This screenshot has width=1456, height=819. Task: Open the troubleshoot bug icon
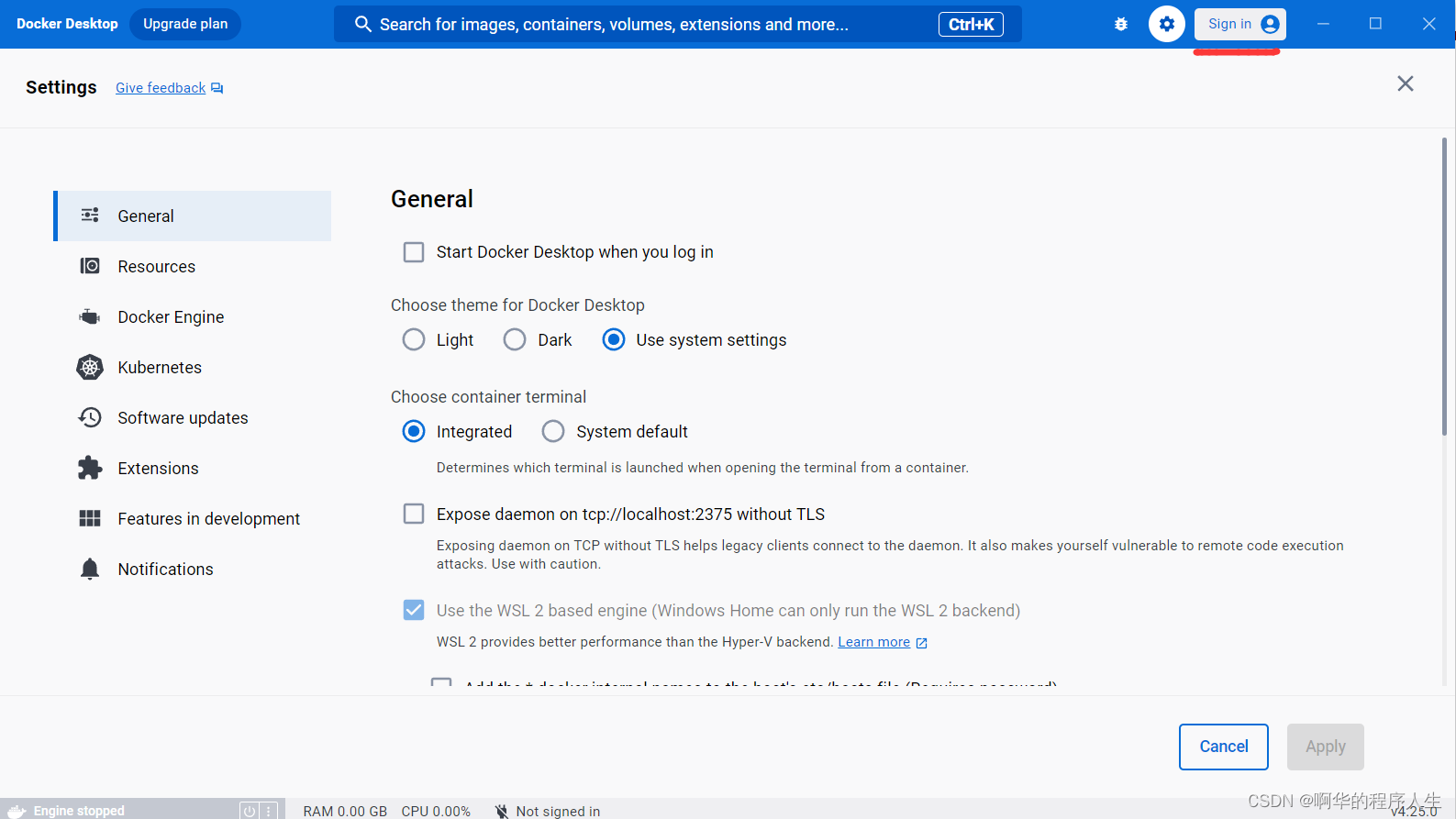[1121, 25]
